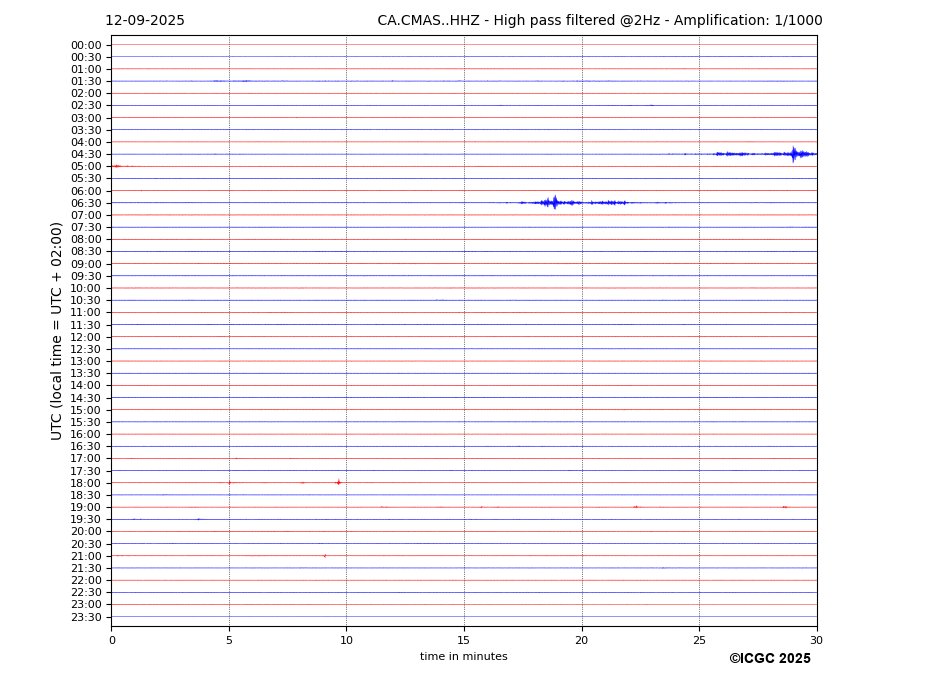This screenshot has width=927, height=696.
Task: Click the x-axis tick label 5
Action: pyautogui.click(x=229, y=640)
